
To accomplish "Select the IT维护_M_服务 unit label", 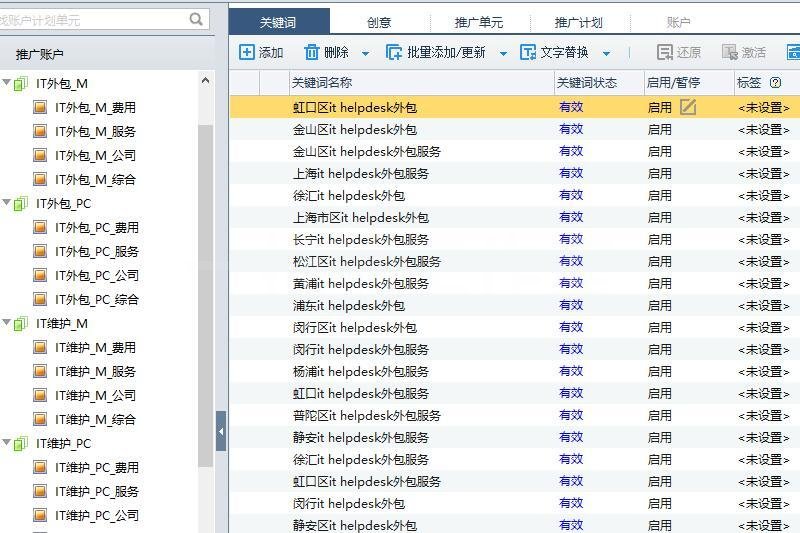I will (x=95, y=371).
